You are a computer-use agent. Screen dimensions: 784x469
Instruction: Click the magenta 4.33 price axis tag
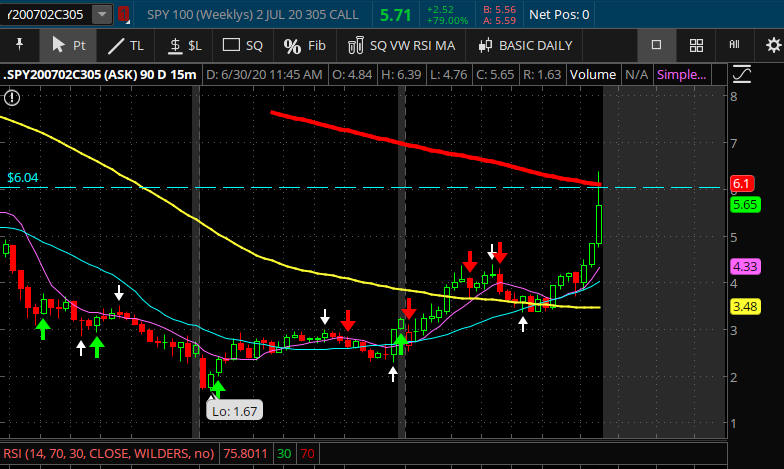tap(745, 266)
